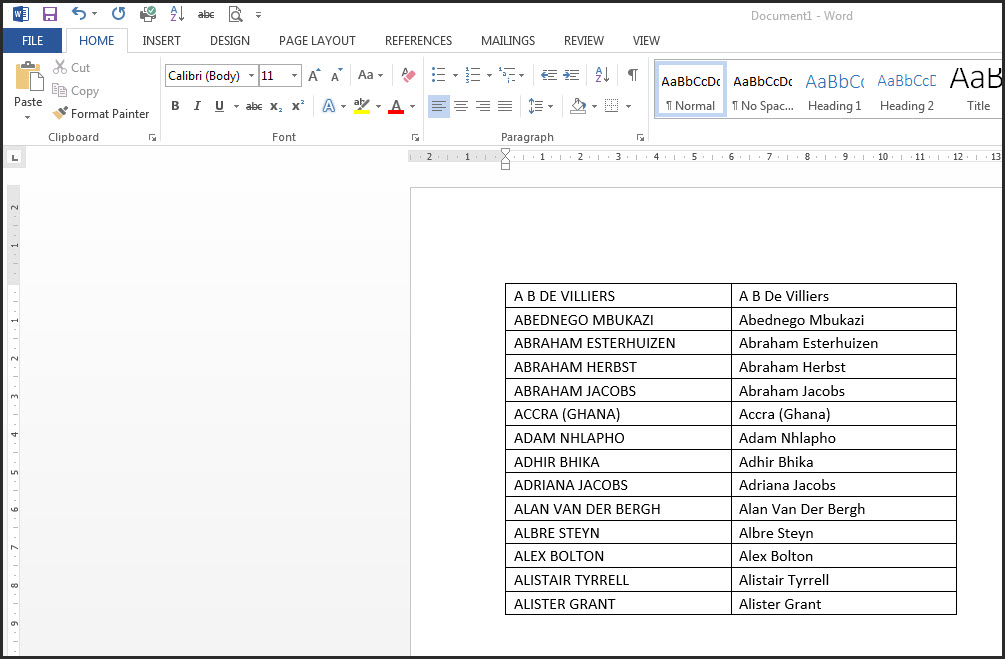Image resolution: width=1005 pixels, height=659 pixels.
Task: Clear all formatting with eraser icon
Action: point(408,75)
